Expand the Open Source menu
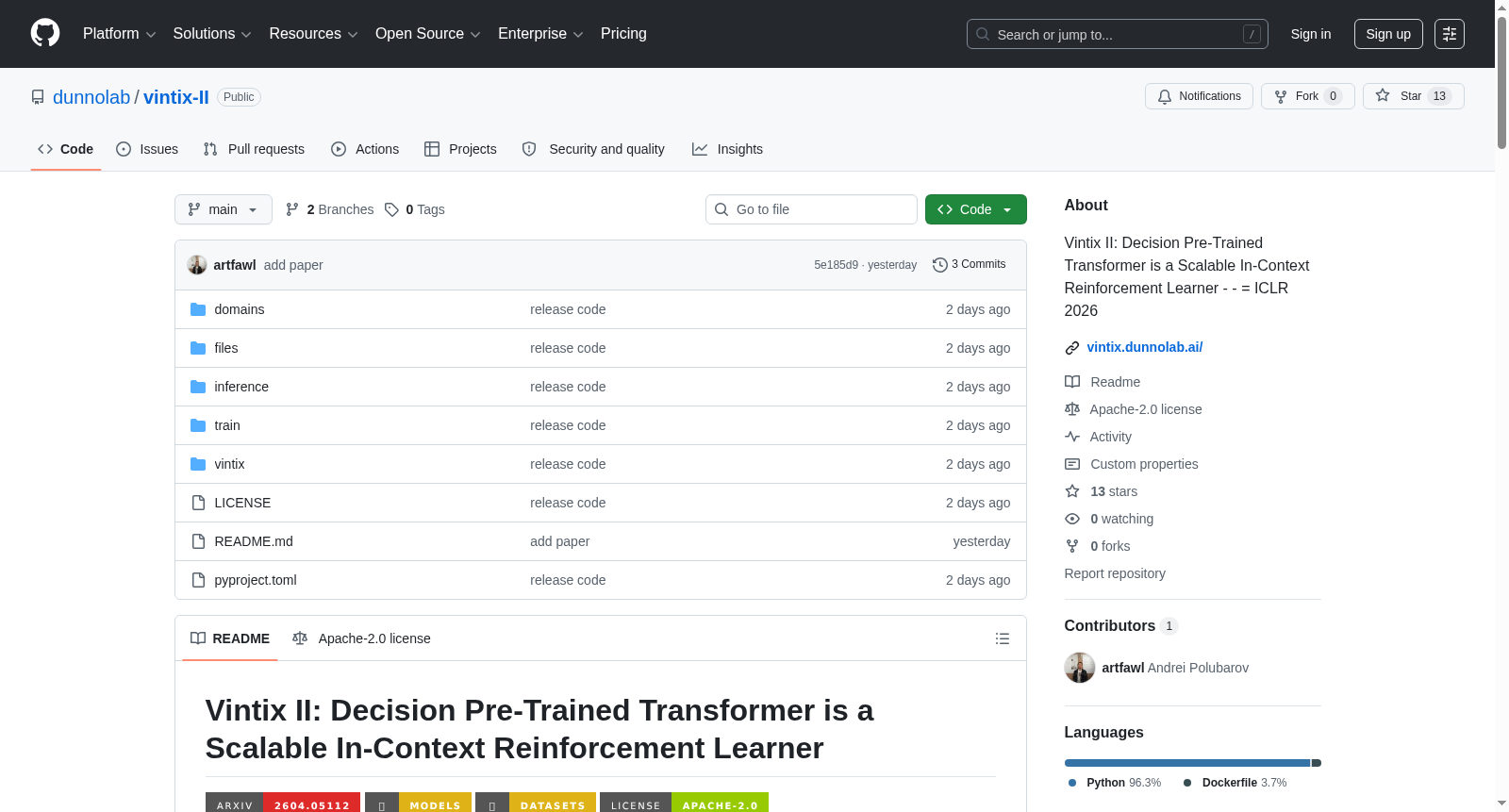Viewport: 1509px width, 812px height. click(428, 34)
